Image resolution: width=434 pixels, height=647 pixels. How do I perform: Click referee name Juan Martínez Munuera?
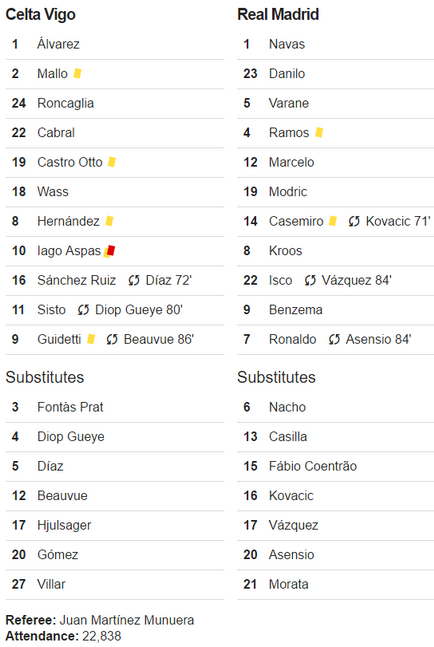click(x=127, y=620)
